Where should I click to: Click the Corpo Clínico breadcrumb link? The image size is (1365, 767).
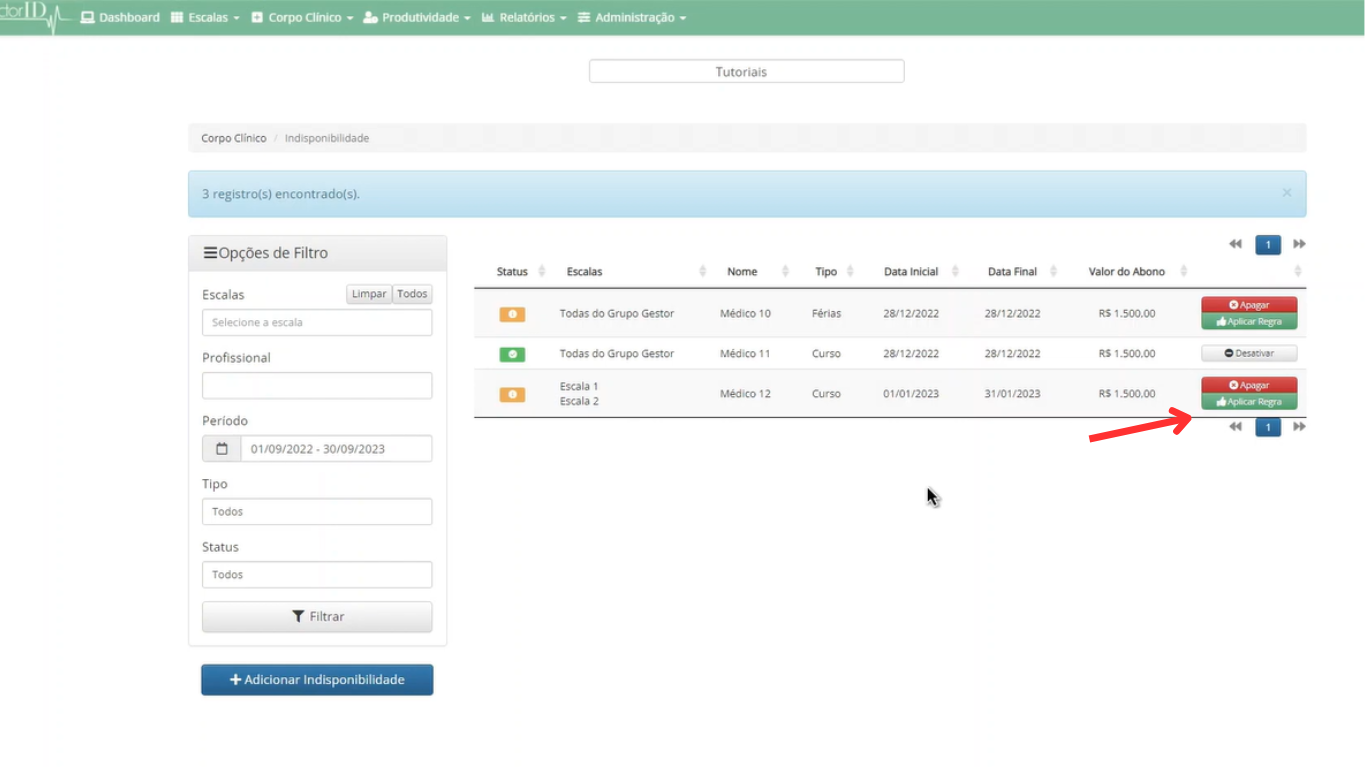234,138
